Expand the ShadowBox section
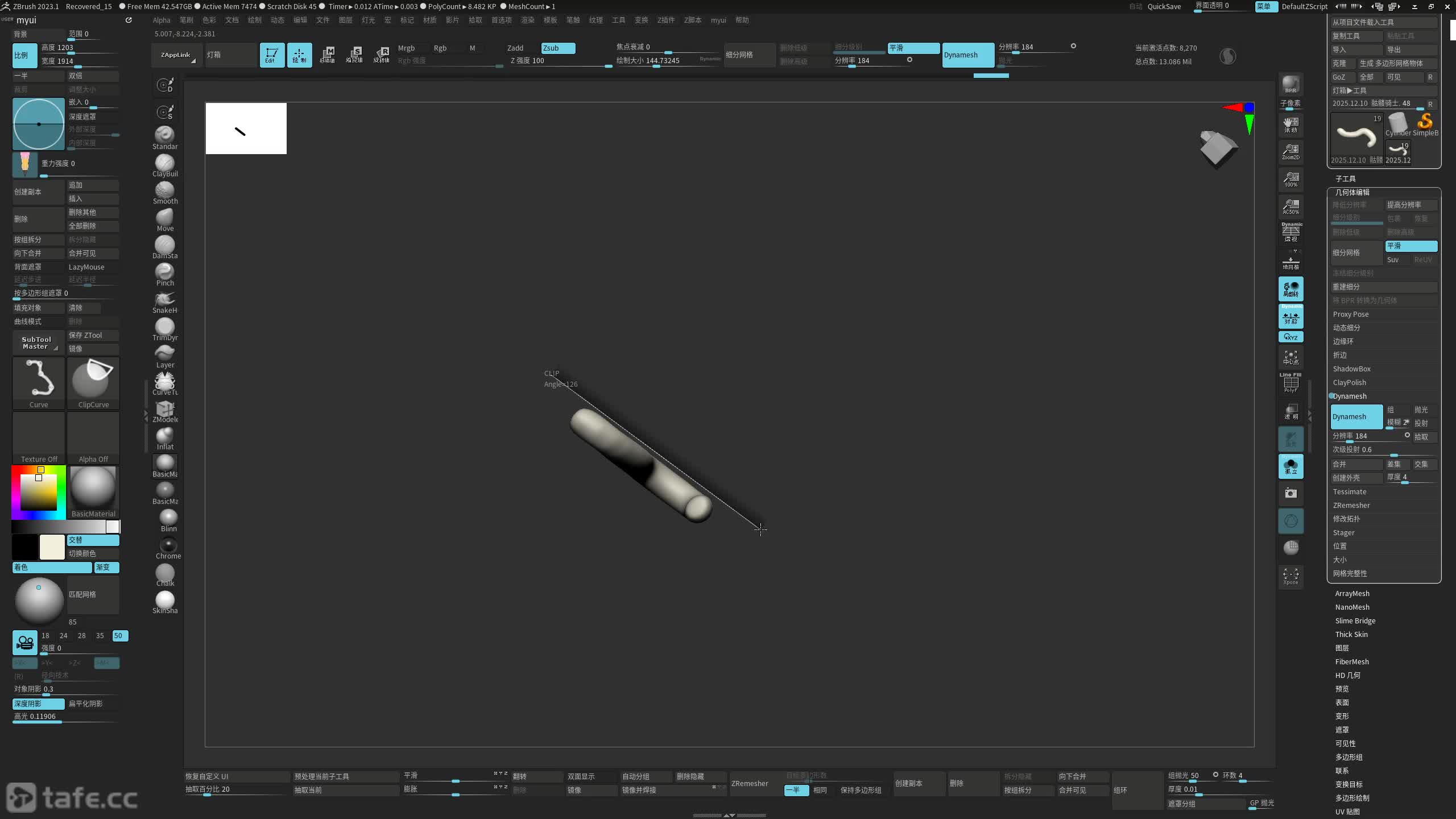1456x819 pixels. 1351,369
